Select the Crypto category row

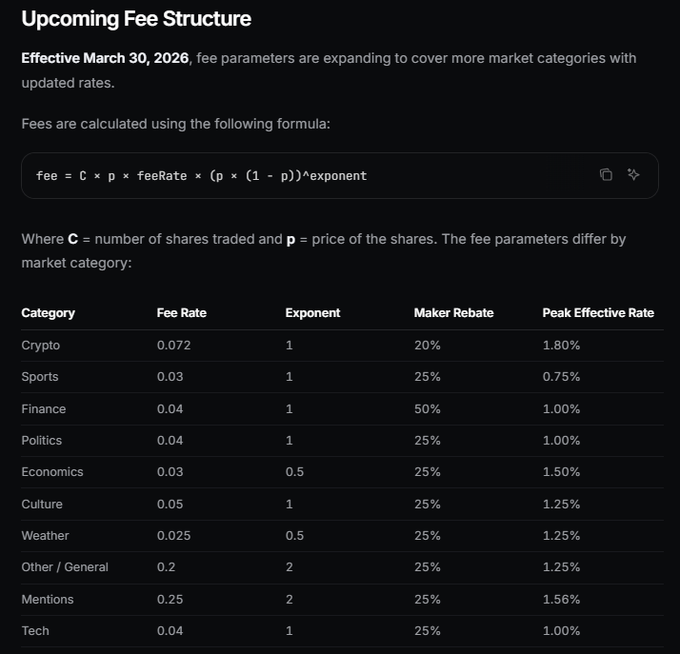tap(41, 345)
